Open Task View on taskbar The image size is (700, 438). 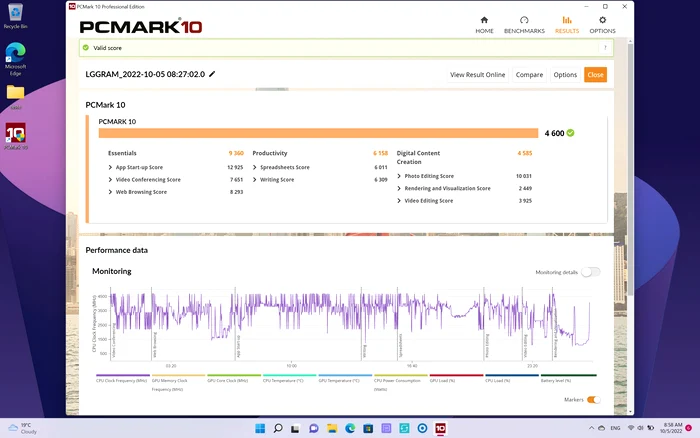[295, 429]
